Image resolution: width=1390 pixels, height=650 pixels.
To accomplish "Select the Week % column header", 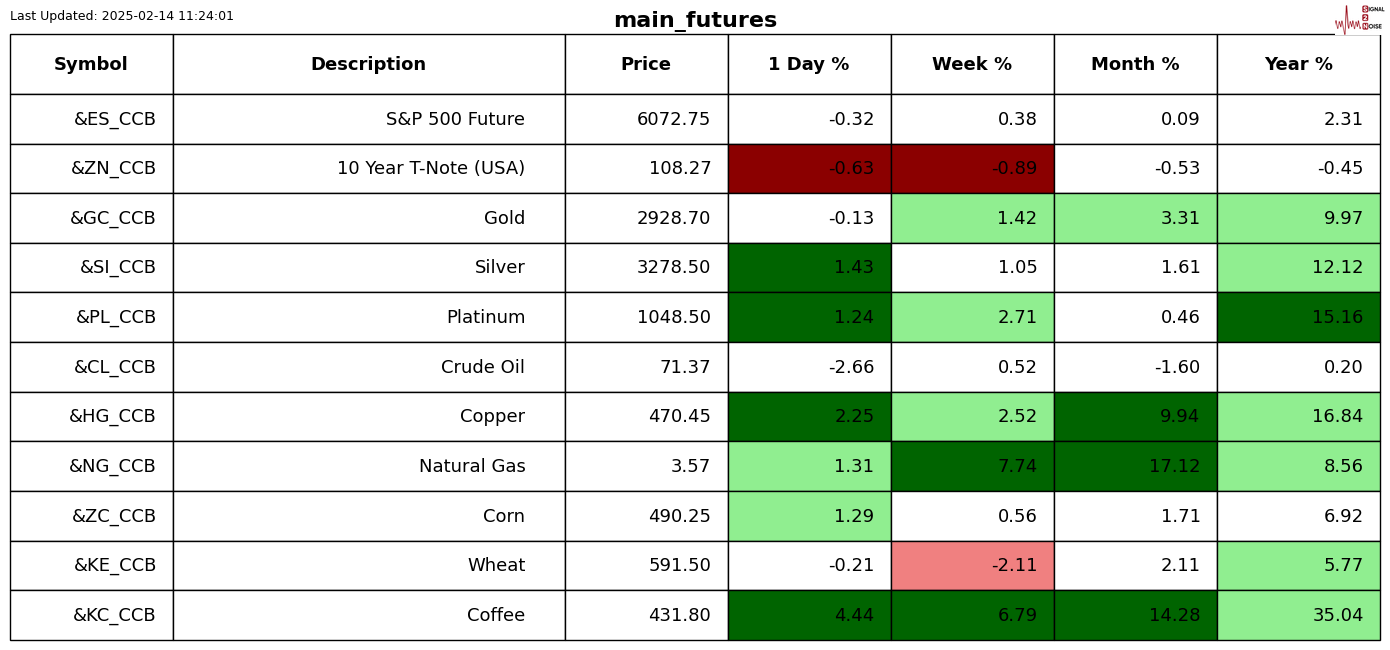I will 972,65.
